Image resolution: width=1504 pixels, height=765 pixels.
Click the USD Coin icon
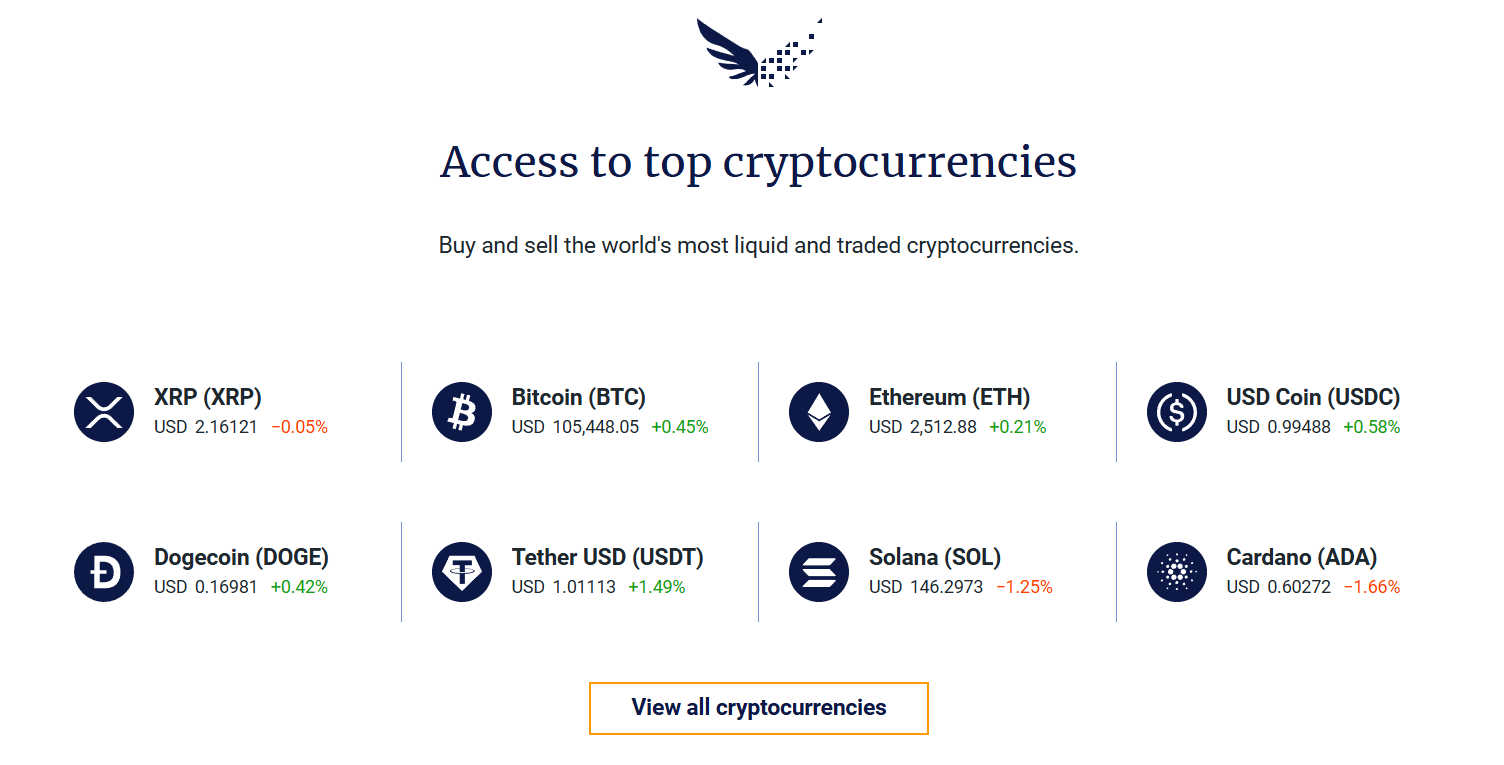click(x=1177, y=412)
